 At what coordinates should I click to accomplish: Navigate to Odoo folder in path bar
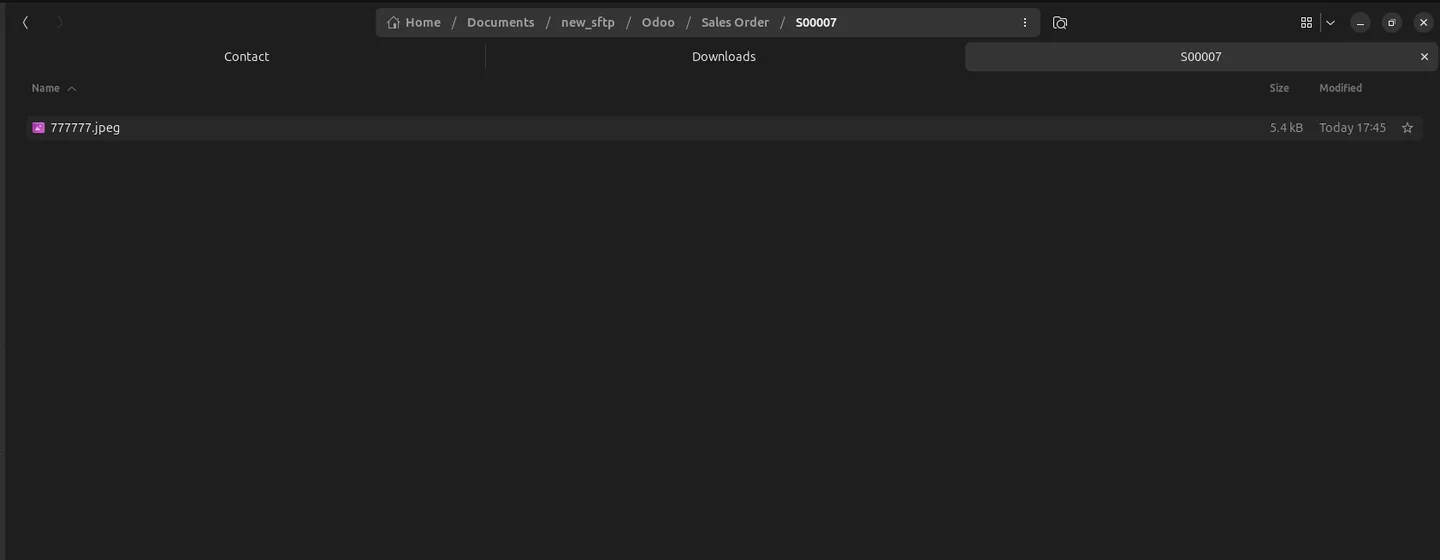click(658, 22)
